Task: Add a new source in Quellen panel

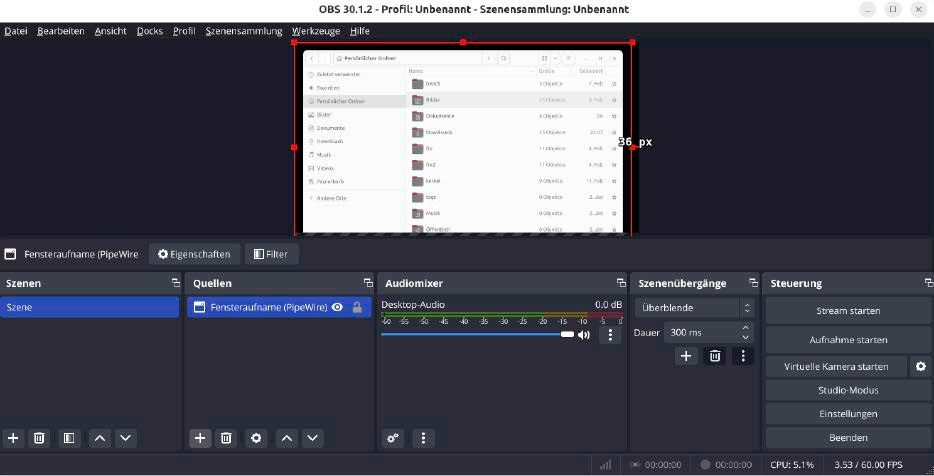Action: [x=200, y=438]
